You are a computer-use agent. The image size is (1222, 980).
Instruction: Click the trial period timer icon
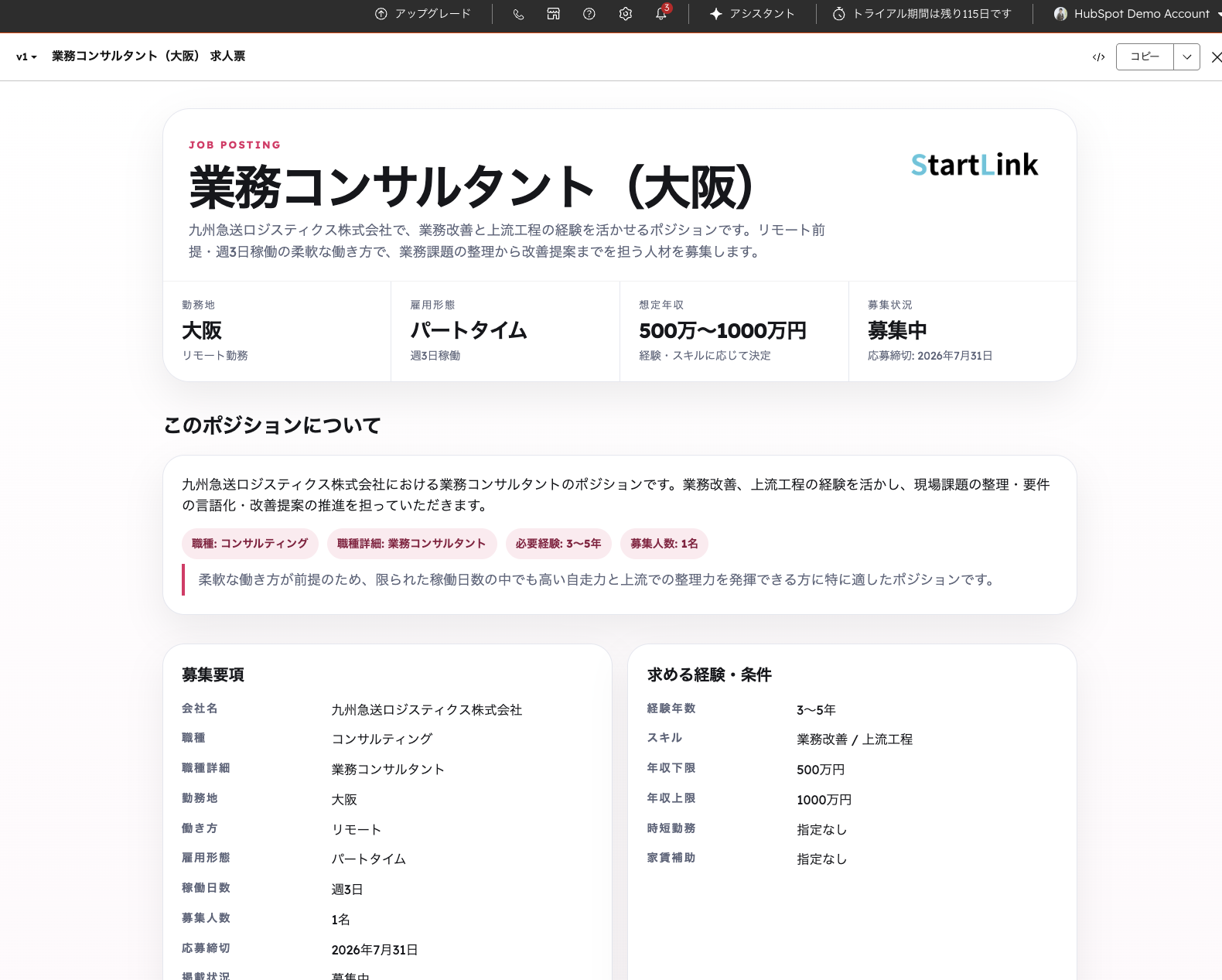(839, 14)
